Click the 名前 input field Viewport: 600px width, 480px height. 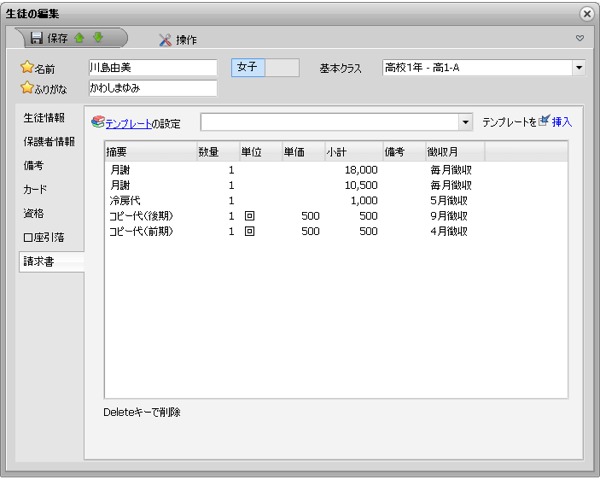coord(152,68)
